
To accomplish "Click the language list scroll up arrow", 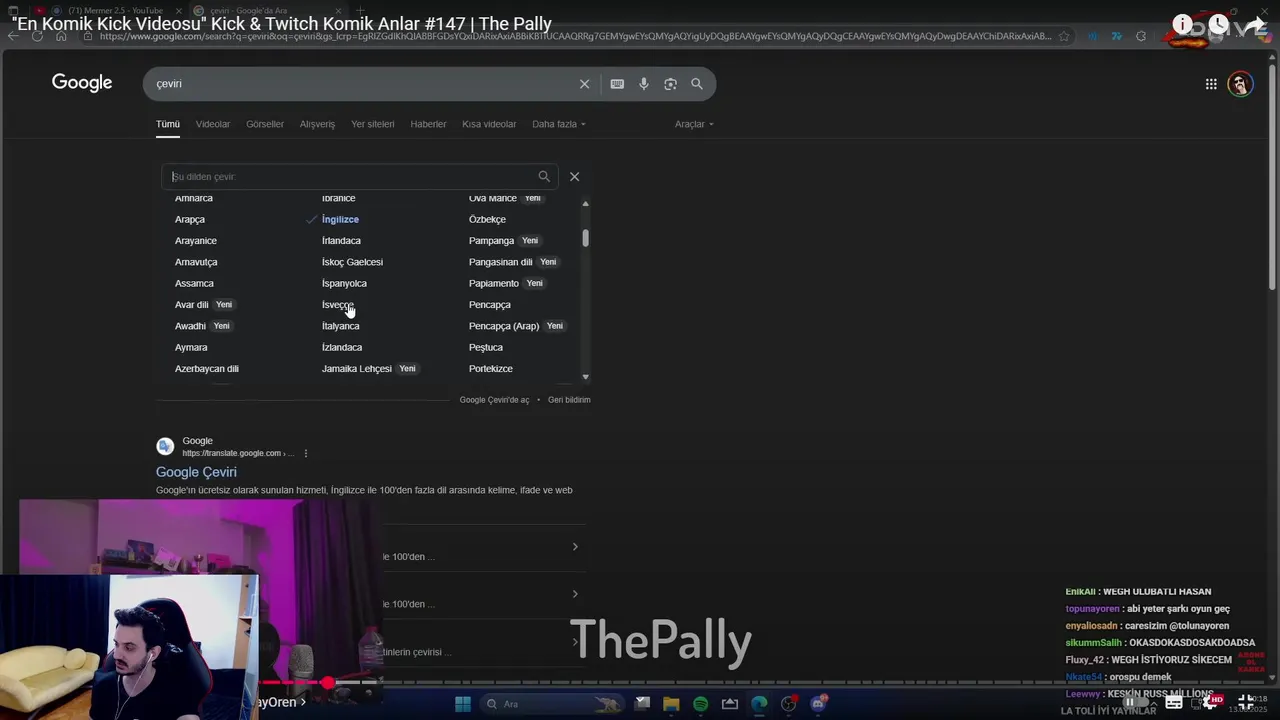I will pyautogui.click(x=585, y=203).
